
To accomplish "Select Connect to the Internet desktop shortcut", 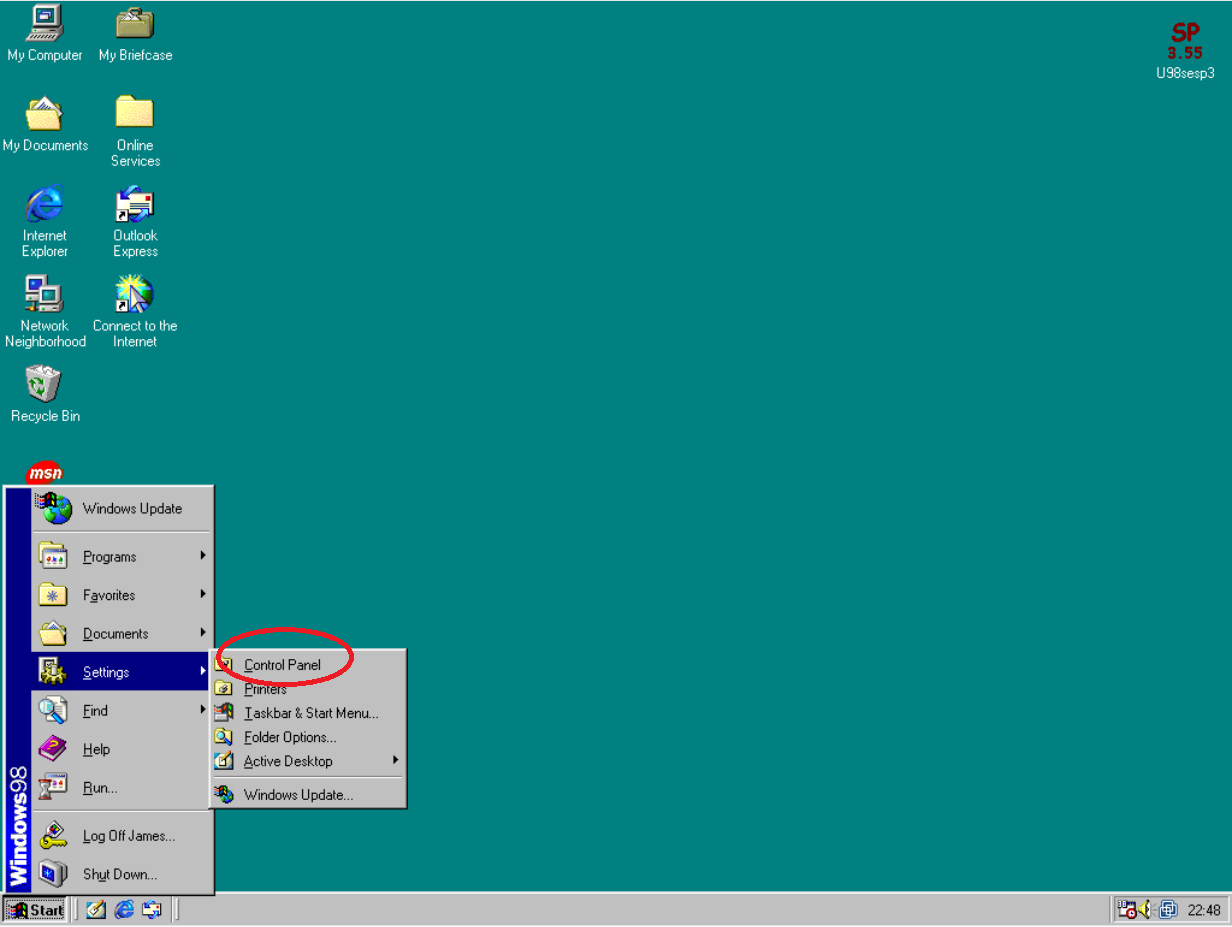I will pyautogui.click(x=135, y=295).
